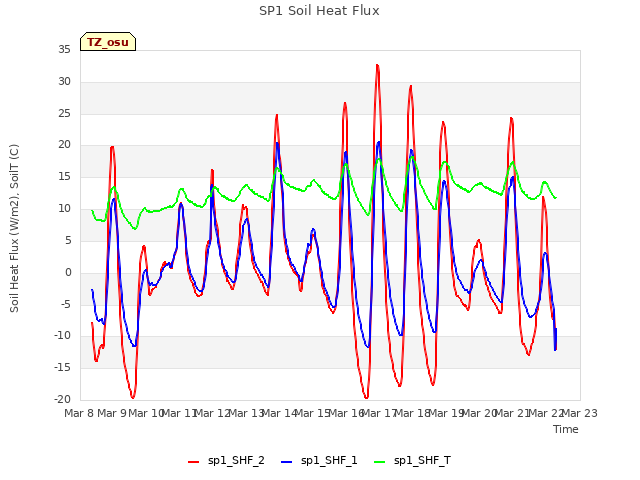Click the x-axis title Time
The height and width of the screenshot is (480, 640).
pyautogui.click(x=566, y=429)
